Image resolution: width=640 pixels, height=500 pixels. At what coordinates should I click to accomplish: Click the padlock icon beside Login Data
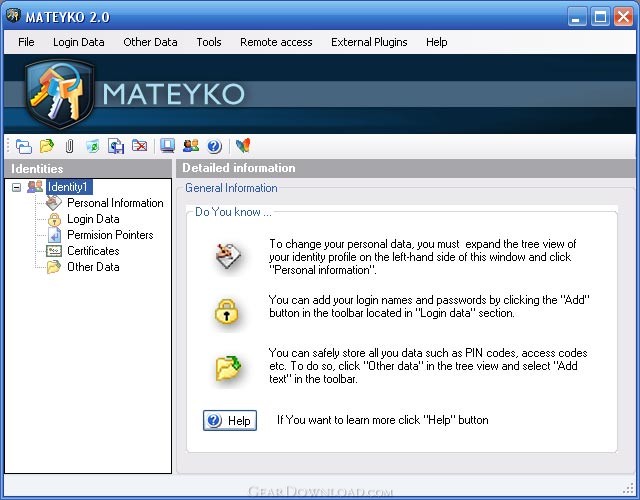[x=54, y=219]
